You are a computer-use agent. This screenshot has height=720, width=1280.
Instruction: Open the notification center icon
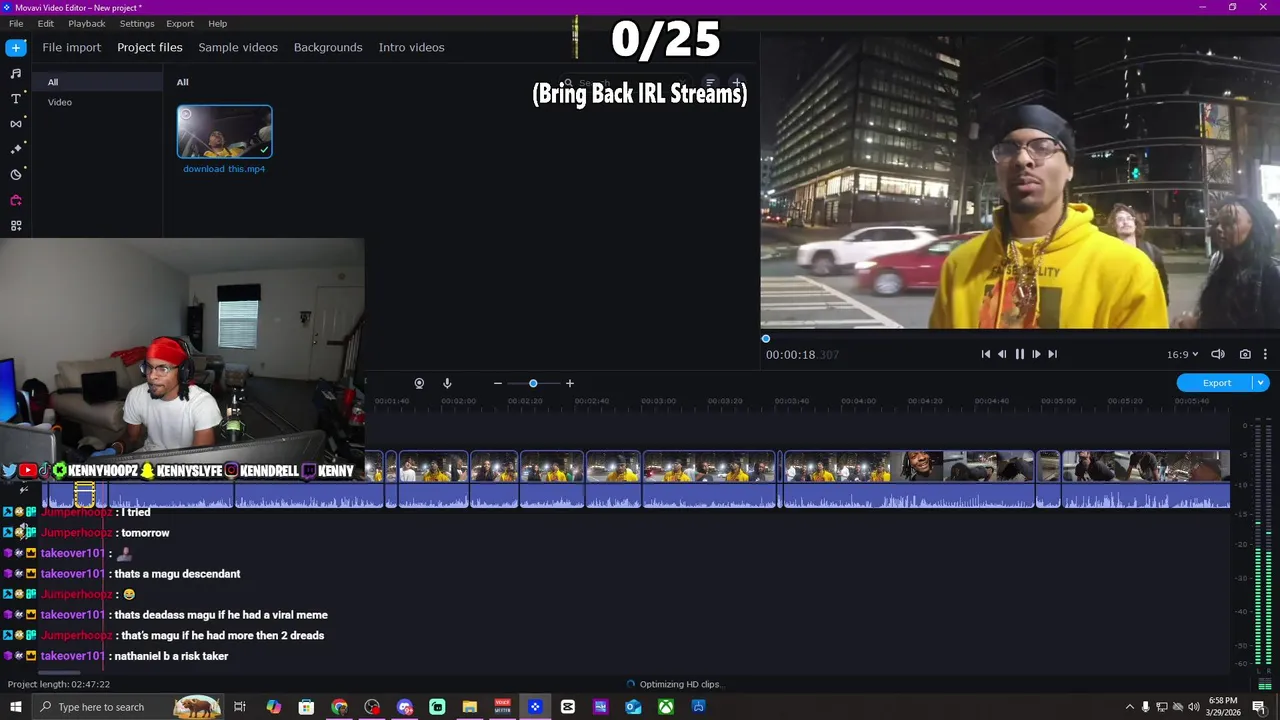click(x=1259, y=707)
